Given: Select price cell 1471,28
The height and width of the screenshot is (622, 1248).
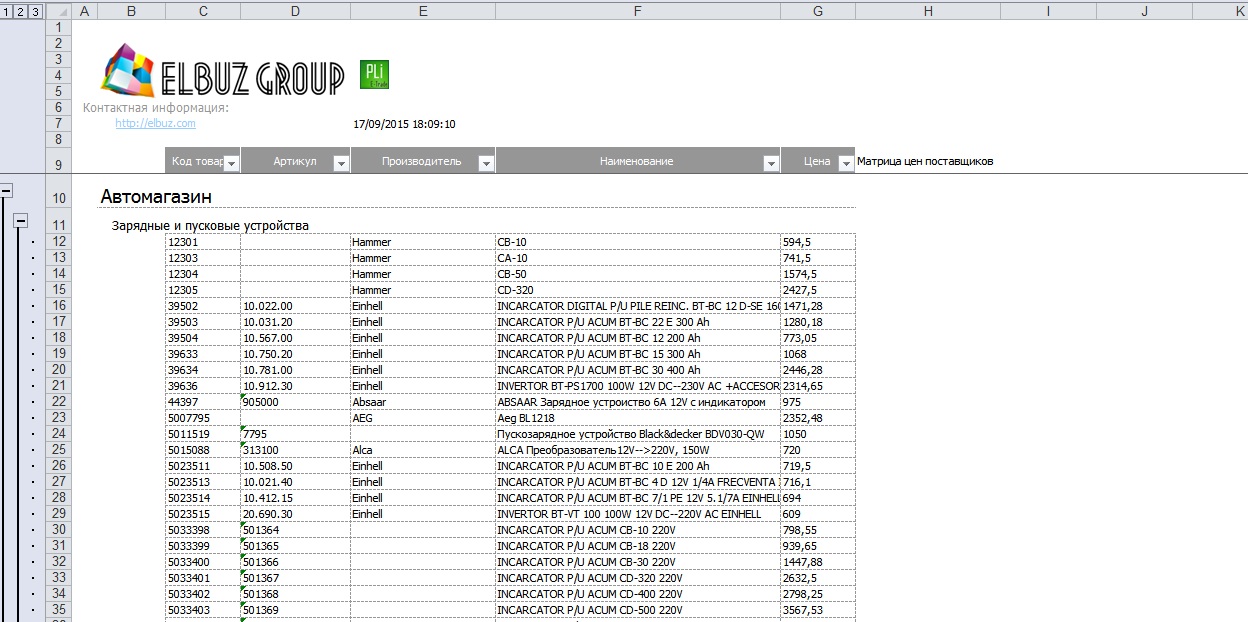Looking at the screenshot, I should tap(818, 306).
